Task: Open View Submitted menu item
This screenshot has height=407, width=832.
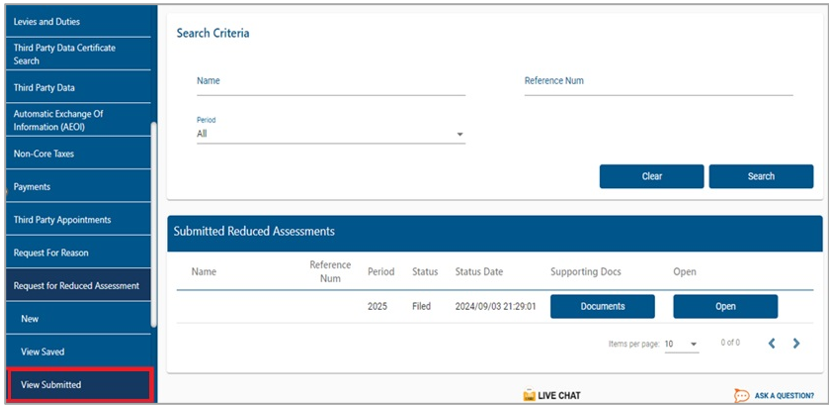Action: click(80, 385)
